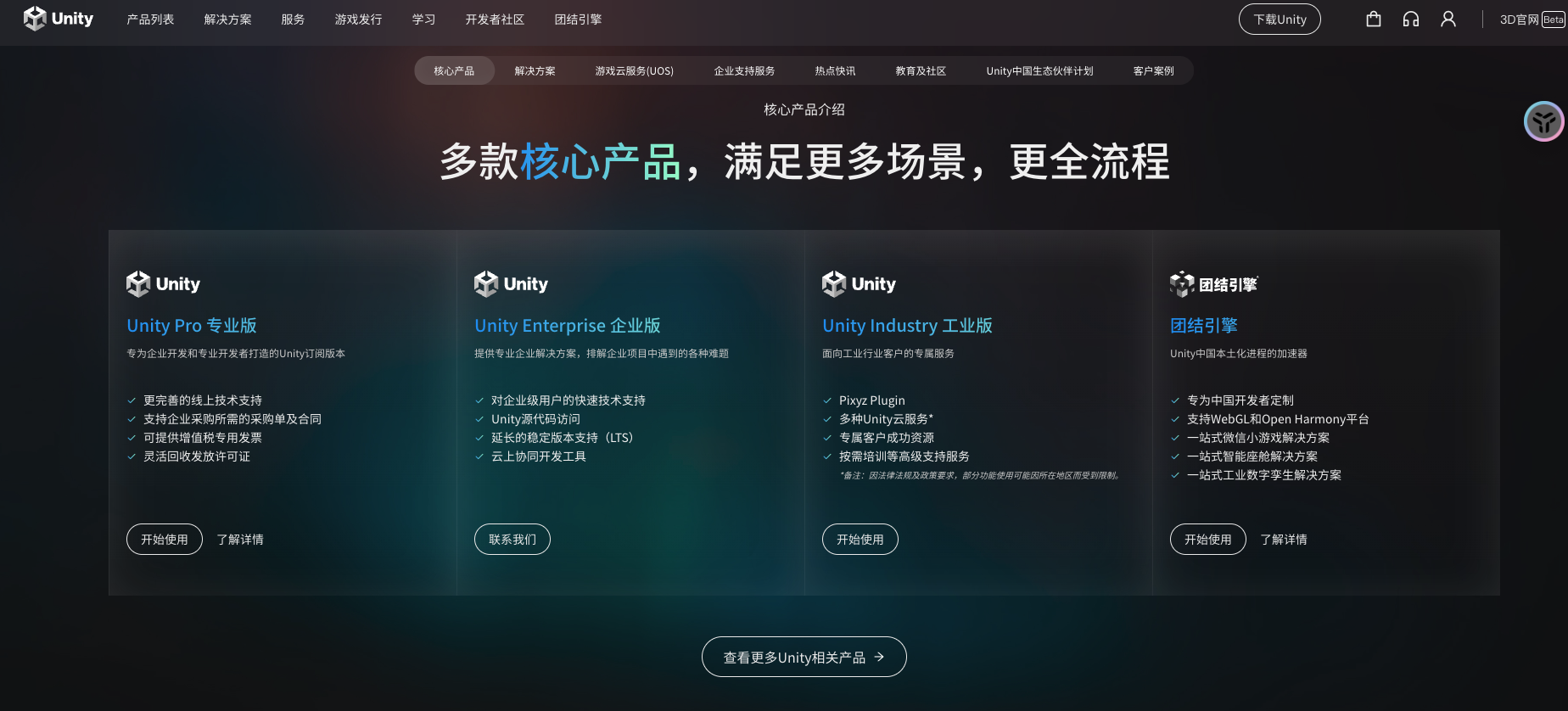Click Unity logo on Unity Industry card

[859, 284]
